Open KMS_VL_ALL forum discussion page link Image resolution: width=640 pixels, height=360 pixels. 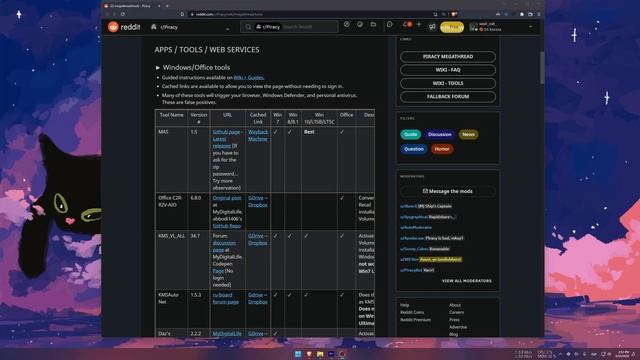tap(224, 246)
